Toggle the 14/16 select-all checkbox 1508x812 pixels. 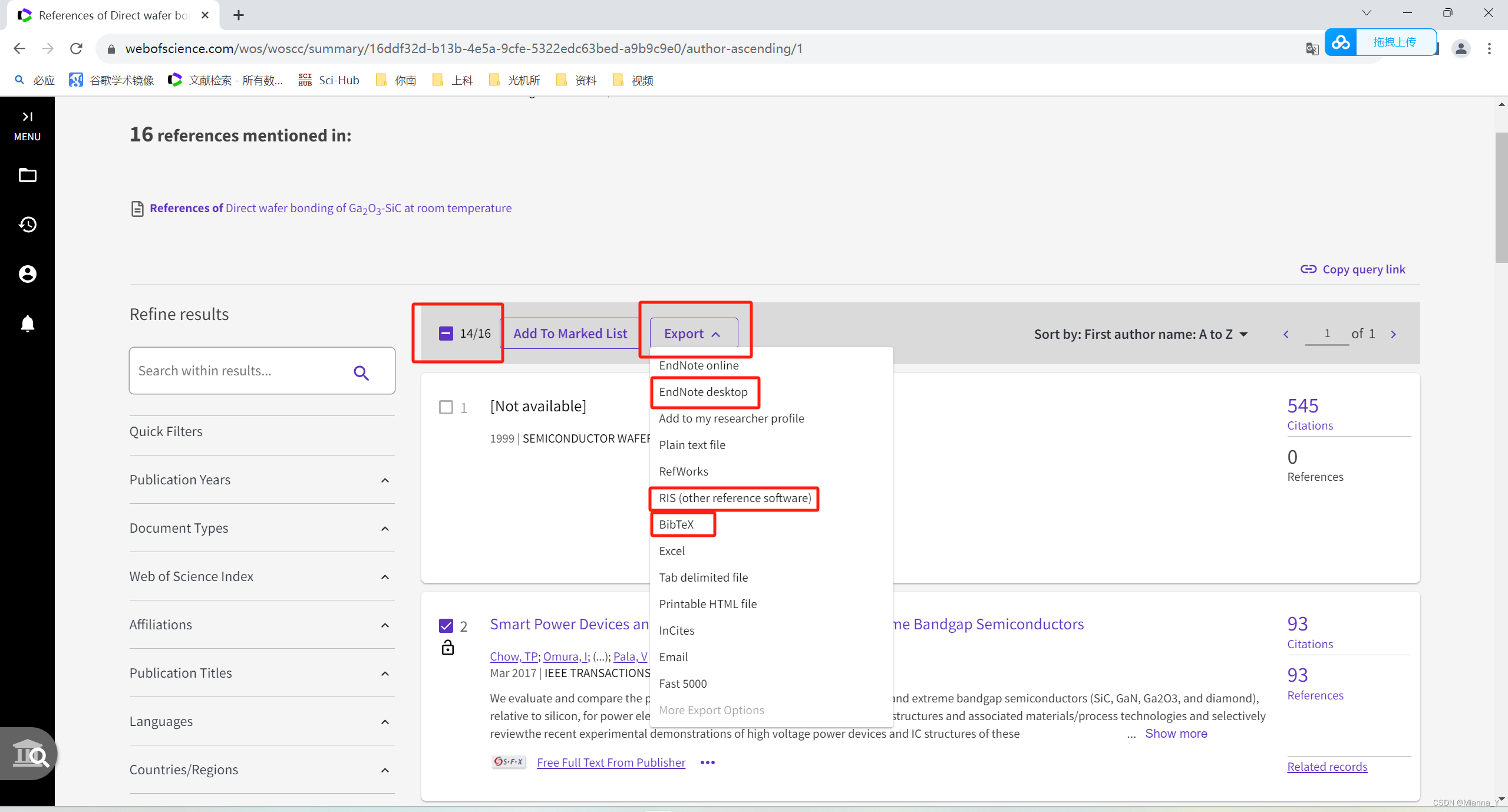coord(446,334)
